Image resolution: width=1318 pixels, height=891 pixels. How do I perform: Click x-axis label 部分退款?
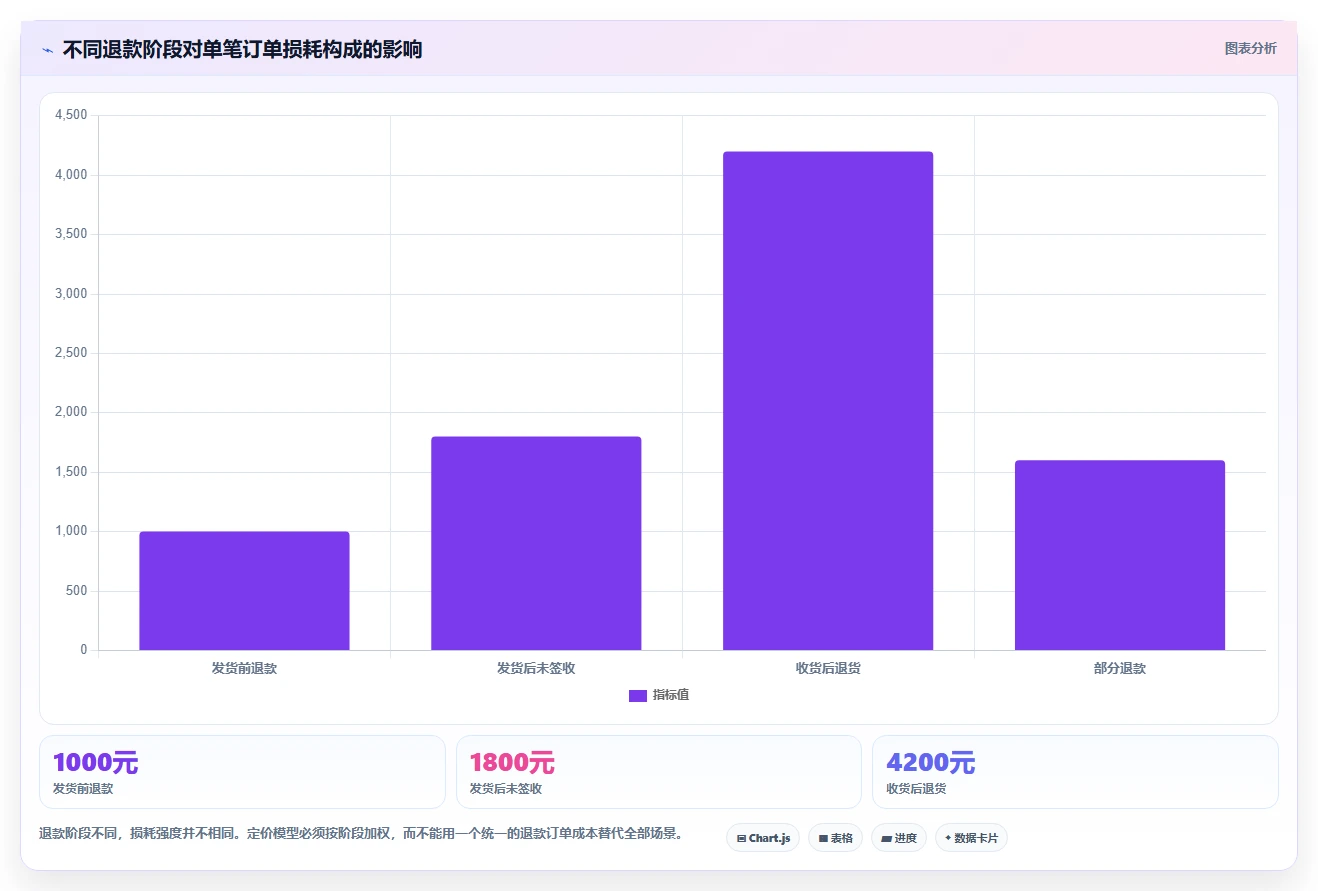click(x=1120, y=668)
